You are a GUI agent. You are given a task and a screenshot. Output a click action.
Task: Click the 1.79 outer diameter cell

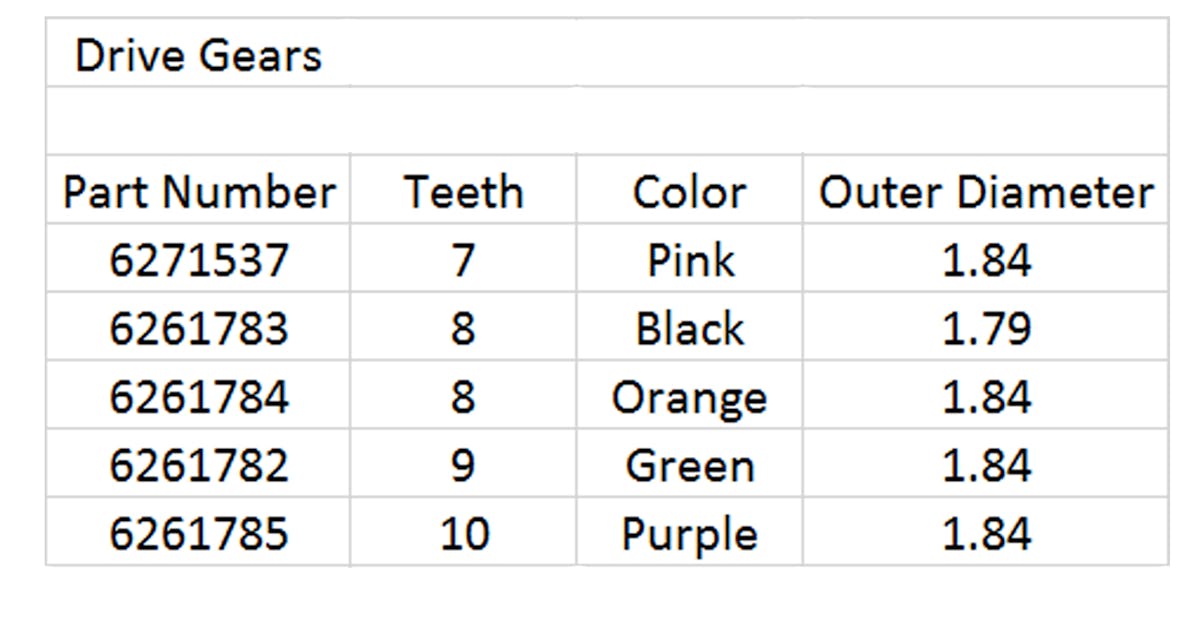tap(985, 328)
